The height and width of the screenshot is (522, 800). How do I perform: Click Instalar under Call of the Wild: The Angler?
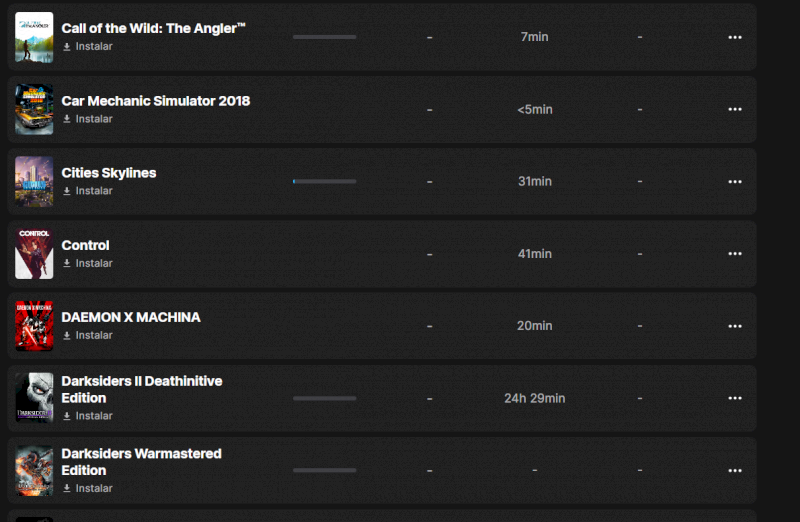[88, 47]
